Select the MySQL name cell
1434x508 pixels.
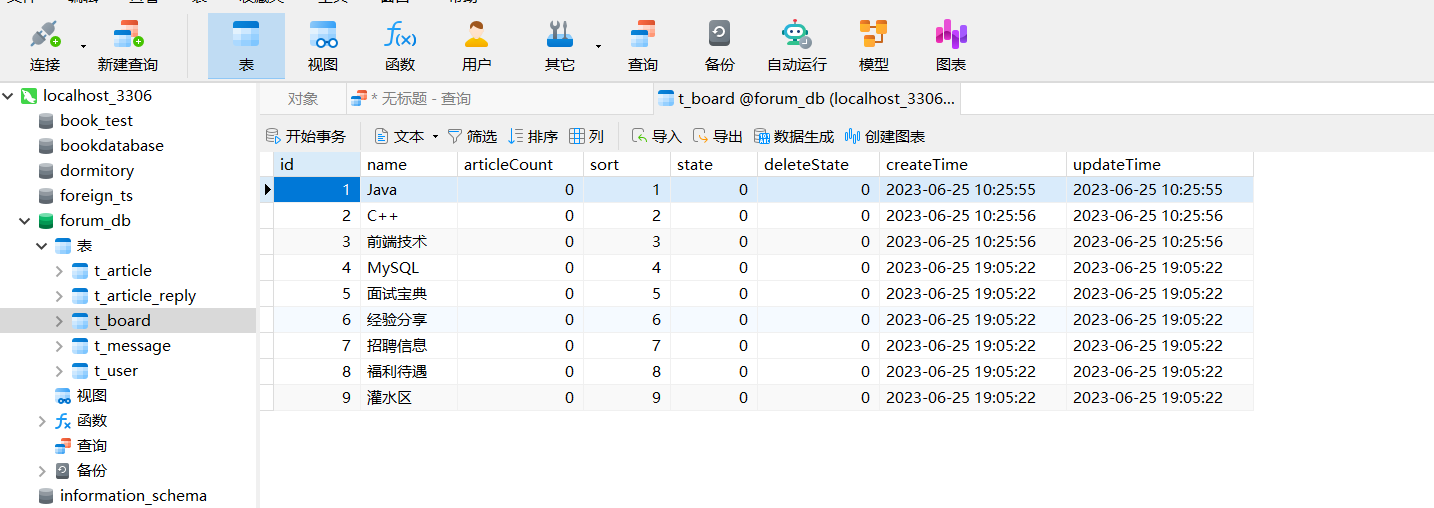click(x=409, y=267)
